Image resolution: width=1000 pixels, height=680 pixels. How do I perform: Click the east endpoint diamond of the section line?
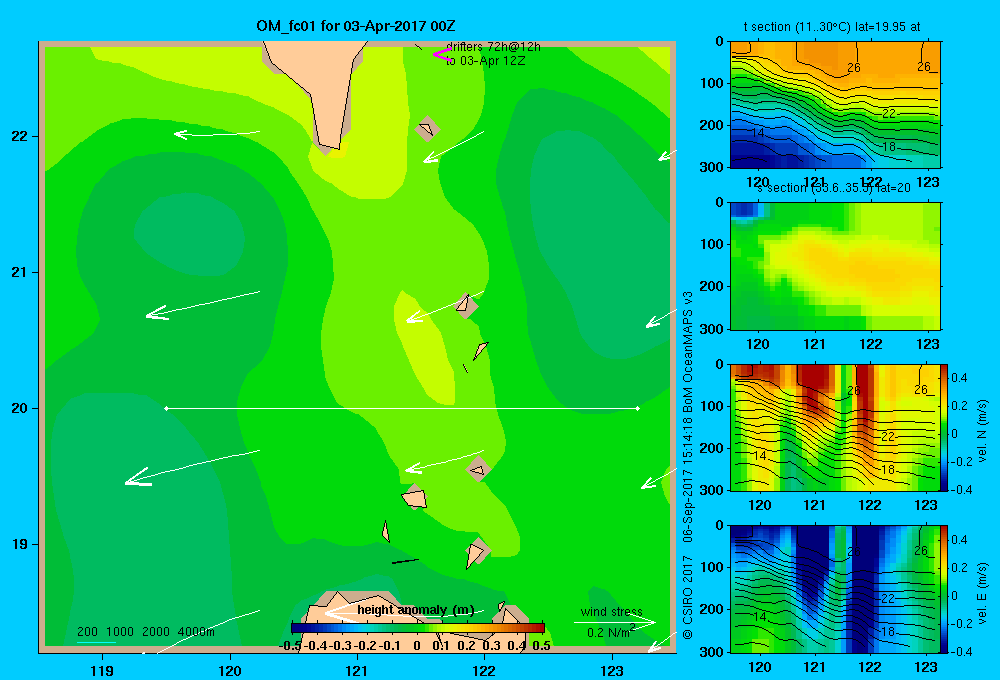pos(637,408)
